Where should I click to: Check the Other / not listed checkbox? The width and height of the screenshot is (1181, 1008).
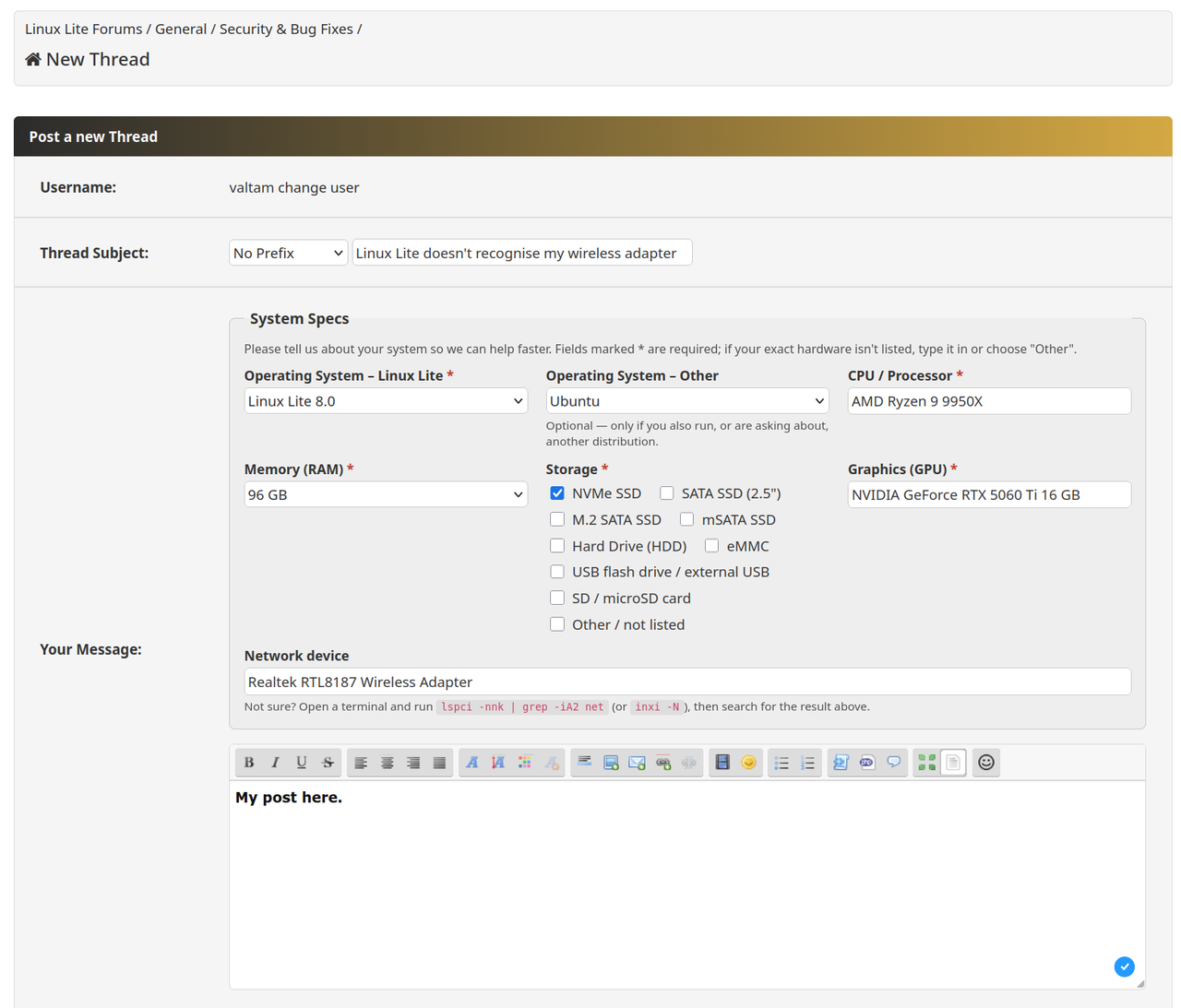click(557, 624)
